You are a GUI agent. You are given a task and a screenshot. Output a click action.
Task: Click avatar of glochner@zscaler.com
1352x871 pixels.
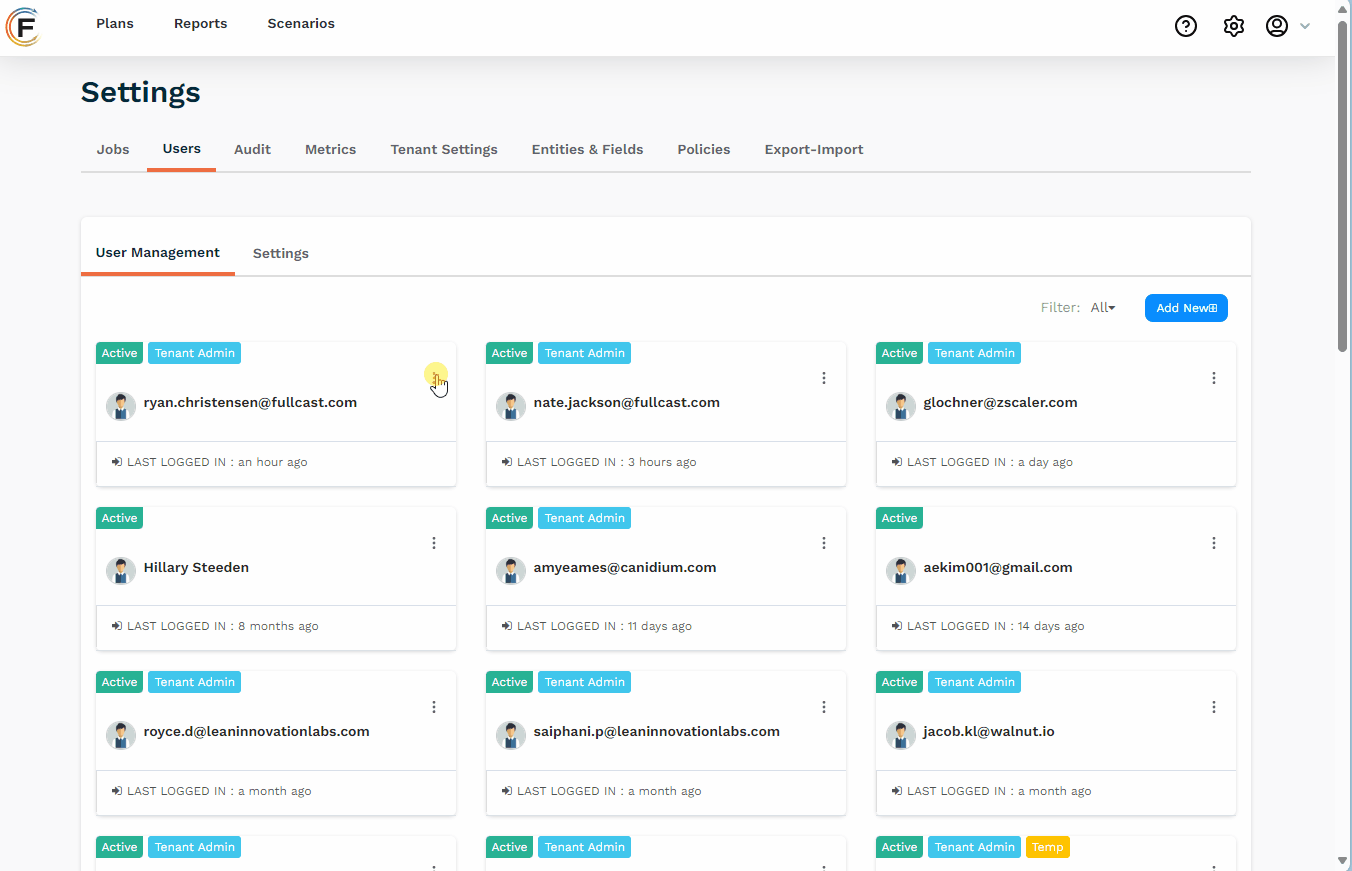[901, 406]
